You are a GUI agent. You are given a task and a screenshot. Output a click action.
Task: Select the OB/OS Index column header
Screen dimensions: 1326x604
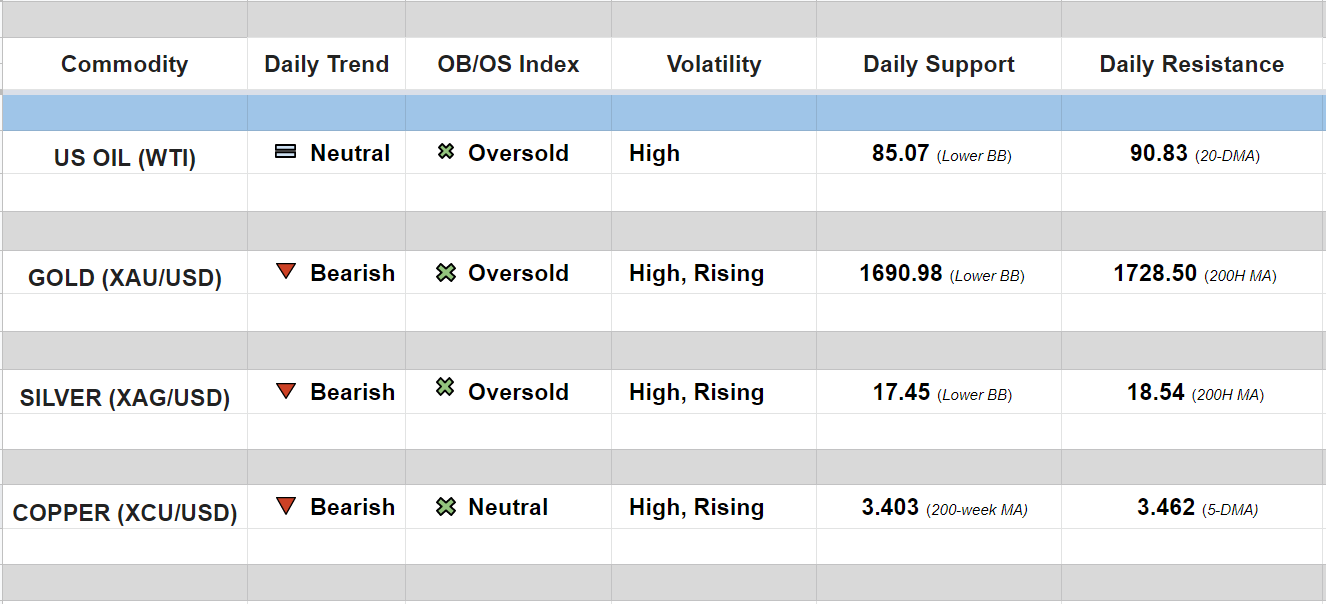point(508,64)
